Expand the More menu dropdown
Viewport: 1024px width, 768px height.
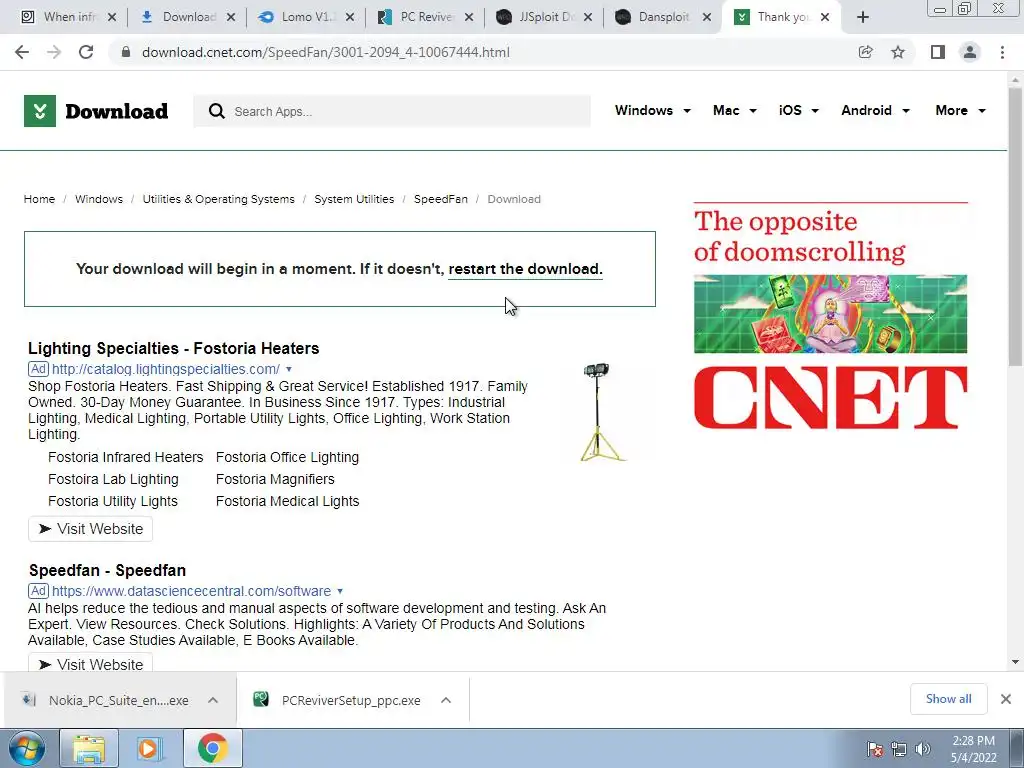(982, 111)
